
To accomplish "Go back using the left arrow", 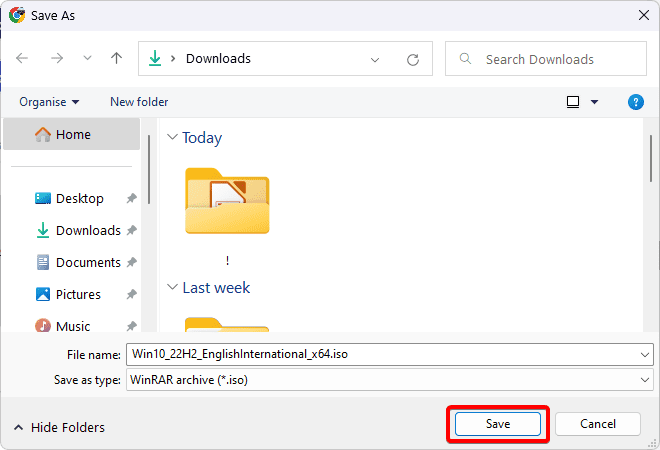I will (x=22, y=58).
